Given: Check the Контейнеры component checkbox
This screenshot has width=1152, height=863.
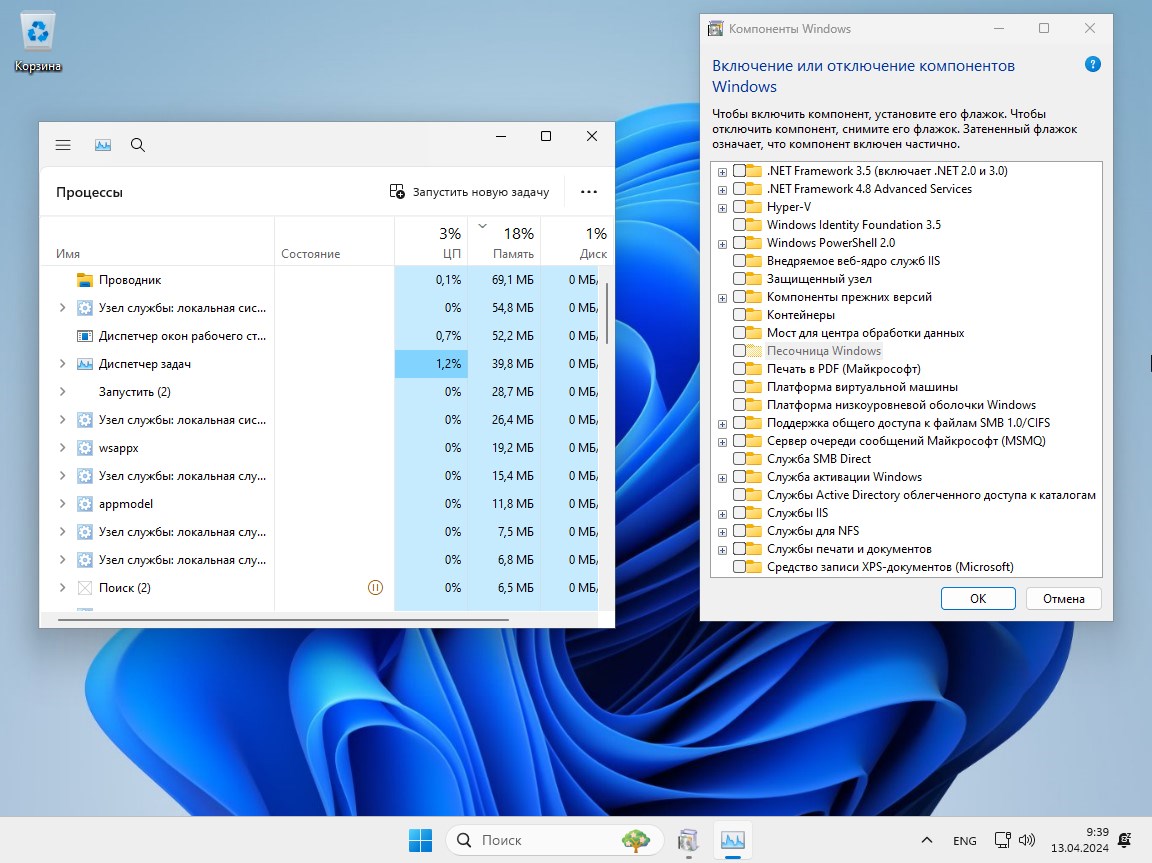Looking at the screenshot, I should [x=739, y=315].
